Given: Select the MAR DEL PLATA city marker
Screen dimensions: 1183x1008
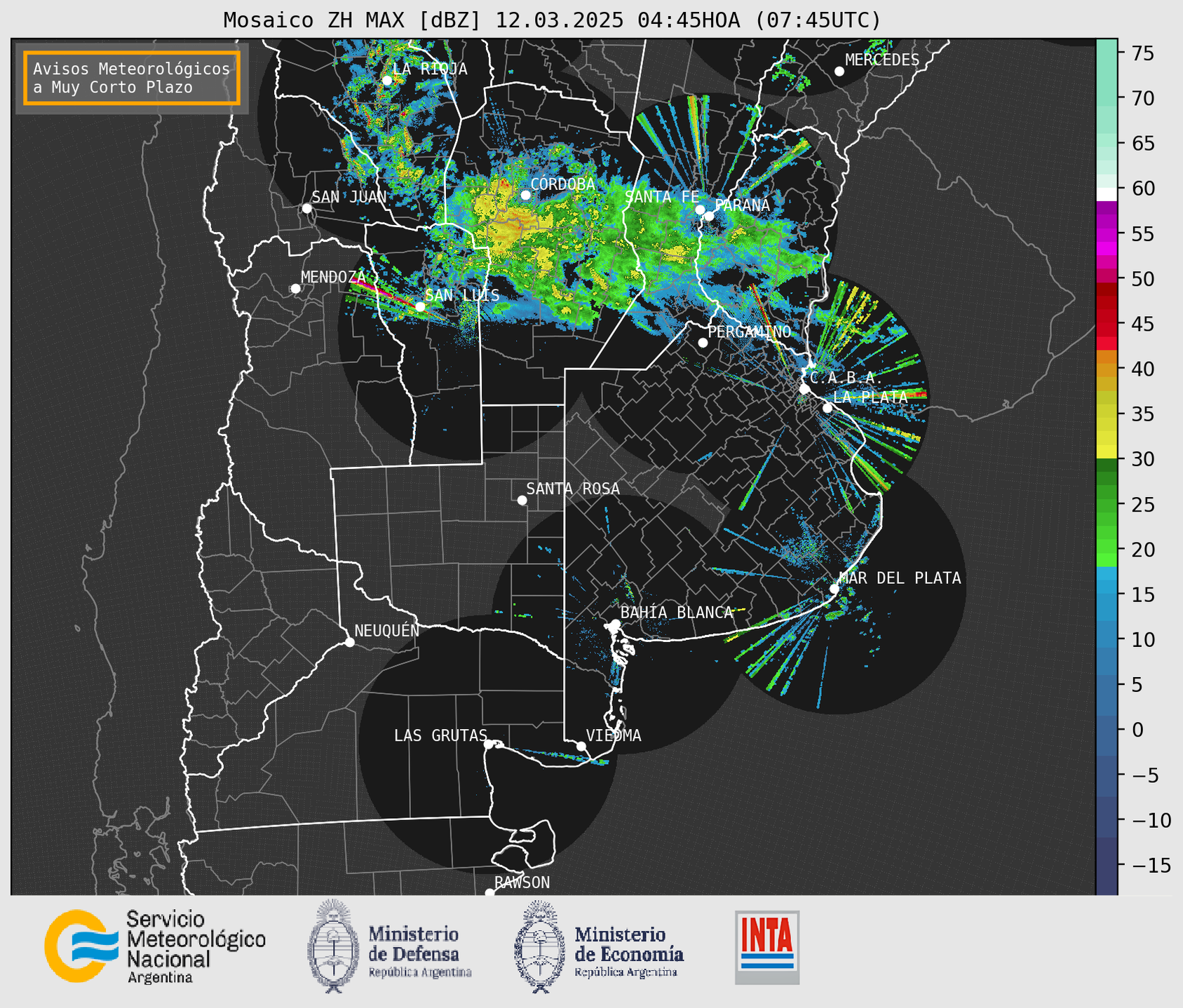Looking at the screenshot, I should coord(834,589).
